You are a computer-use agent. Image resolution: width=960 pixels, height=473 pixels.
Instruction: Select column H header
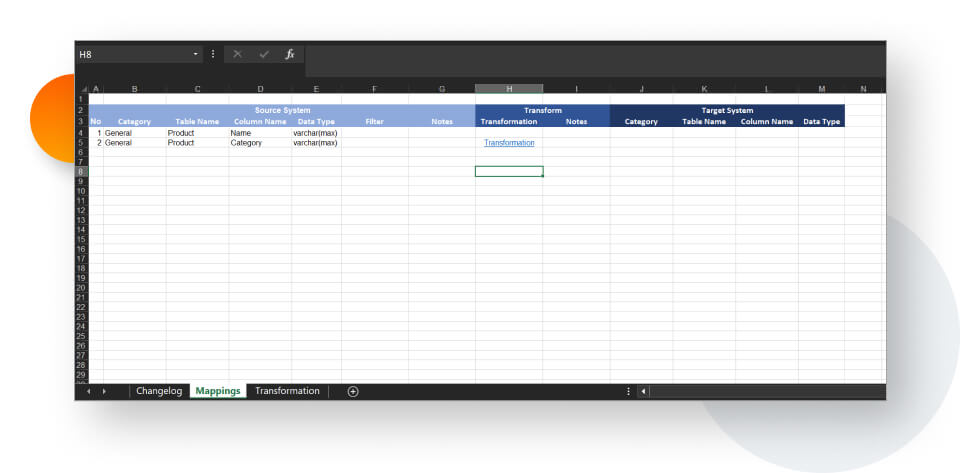(509, 89)
